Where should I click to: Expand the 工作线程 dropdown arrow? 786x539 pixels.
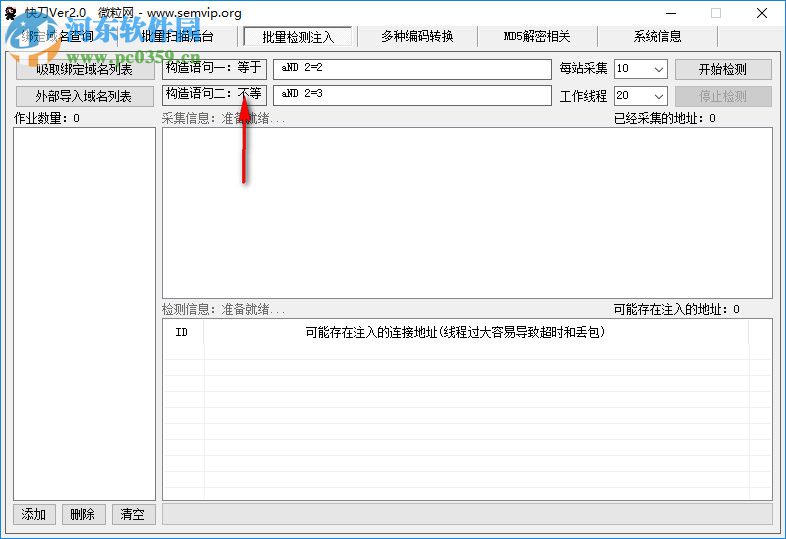click(x=659, y=96)
